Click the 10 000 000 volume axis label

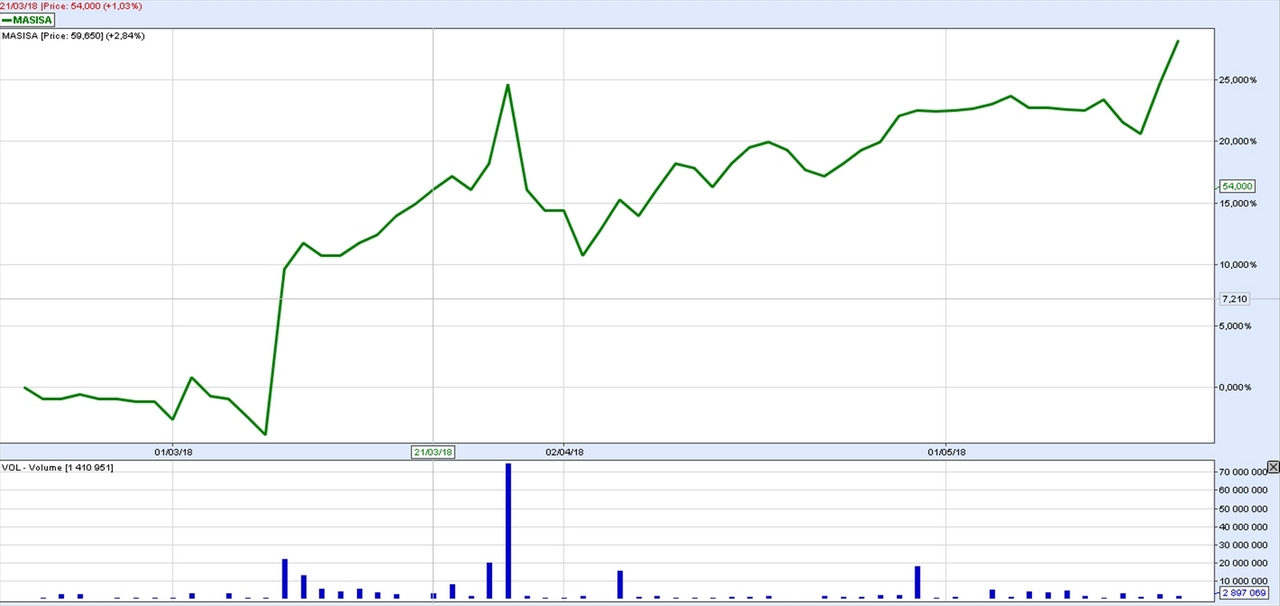[1243, 581]
